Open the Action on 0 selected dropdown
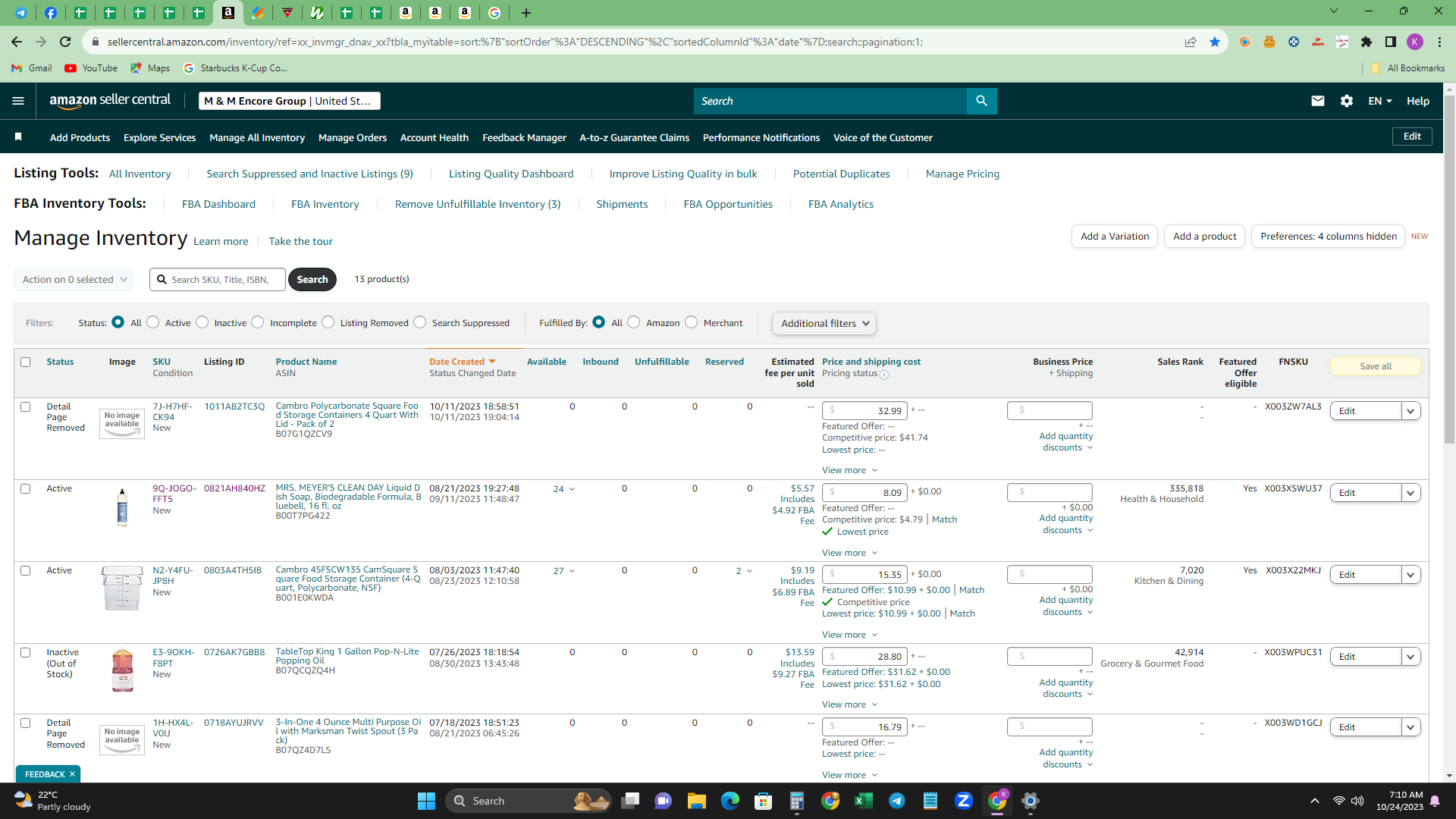This screenshot has width=1456, height=819. click(x=74, y=280)
